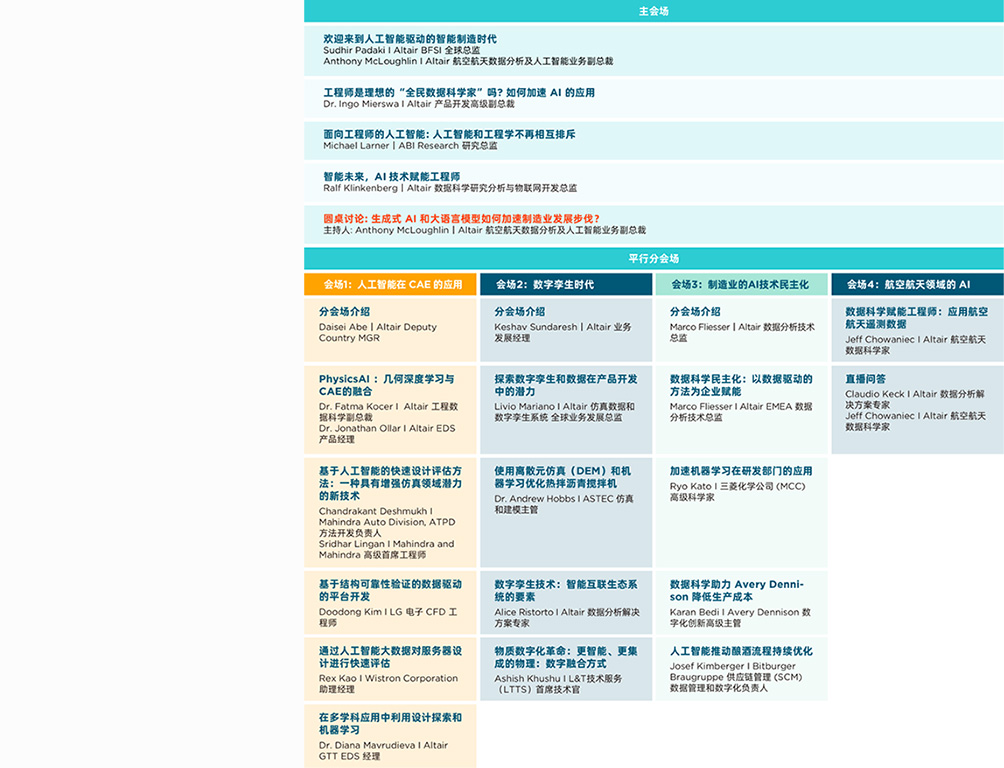This screenshot has width=1004, height=768.
Task: Click the 'PhysicsAI：几何深度学习与CAE的融合' title
Action: [387, 385]
